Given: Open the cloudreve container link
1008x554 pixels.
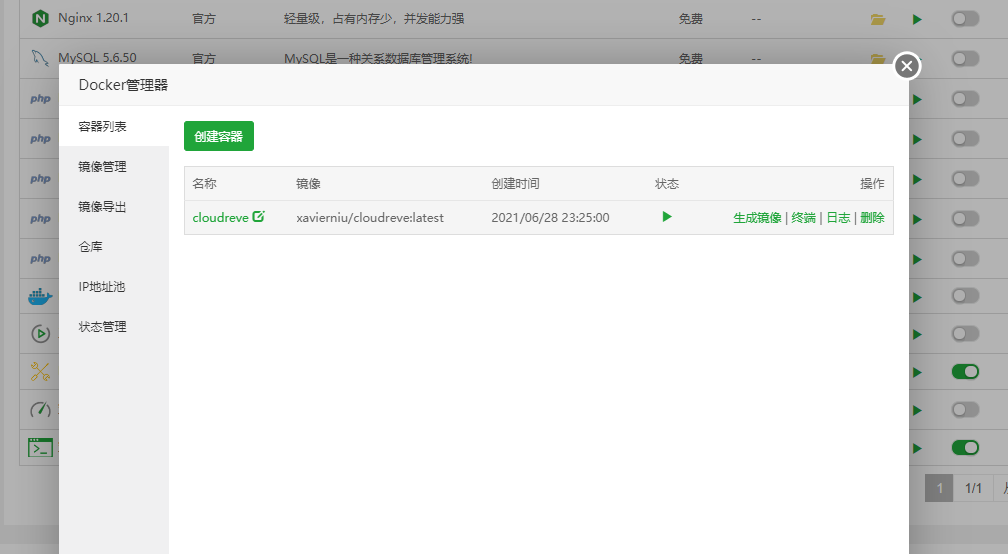Looking at the screenshot, I should click(x=220, y=218).
